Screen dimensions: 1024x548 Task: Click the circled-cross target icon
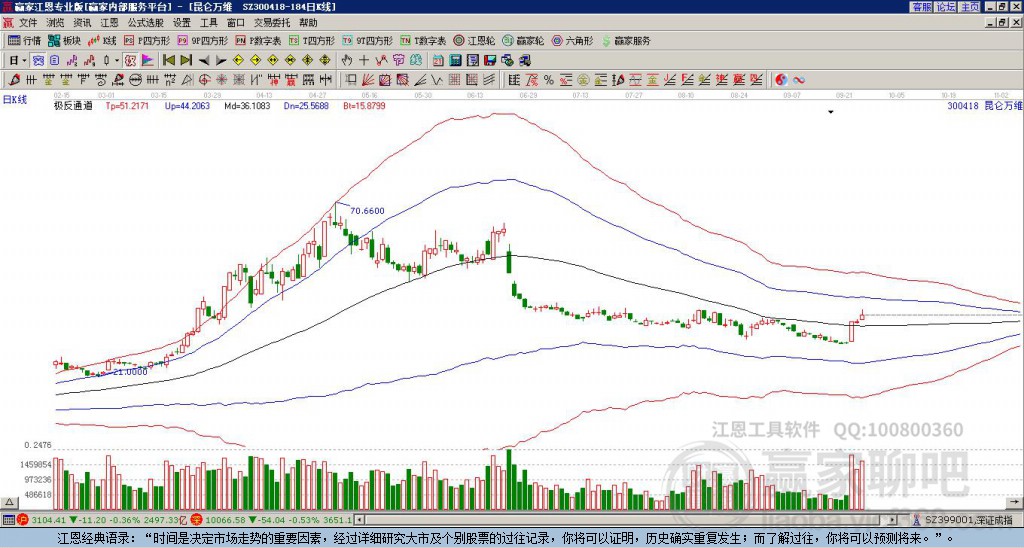click(x=204, y=80)
